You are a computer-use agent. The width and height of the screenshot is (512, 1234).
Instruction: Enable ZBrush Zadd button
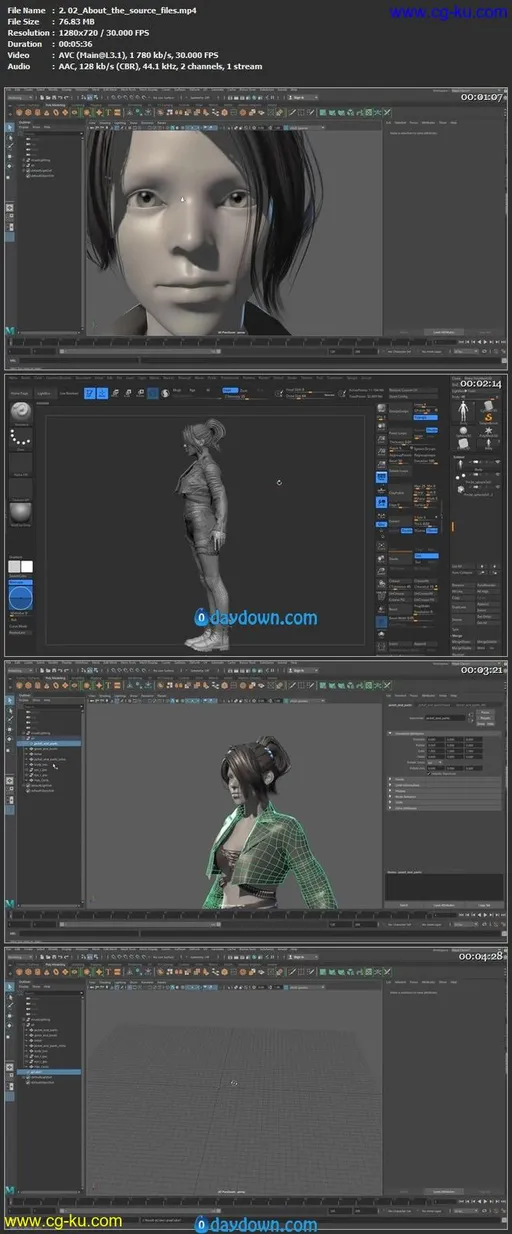tap(230, 390)
